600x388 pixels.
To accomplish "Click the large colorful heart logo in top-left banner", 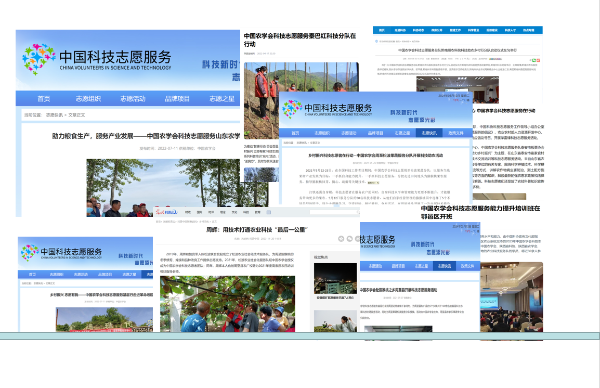I will (39, 59).
